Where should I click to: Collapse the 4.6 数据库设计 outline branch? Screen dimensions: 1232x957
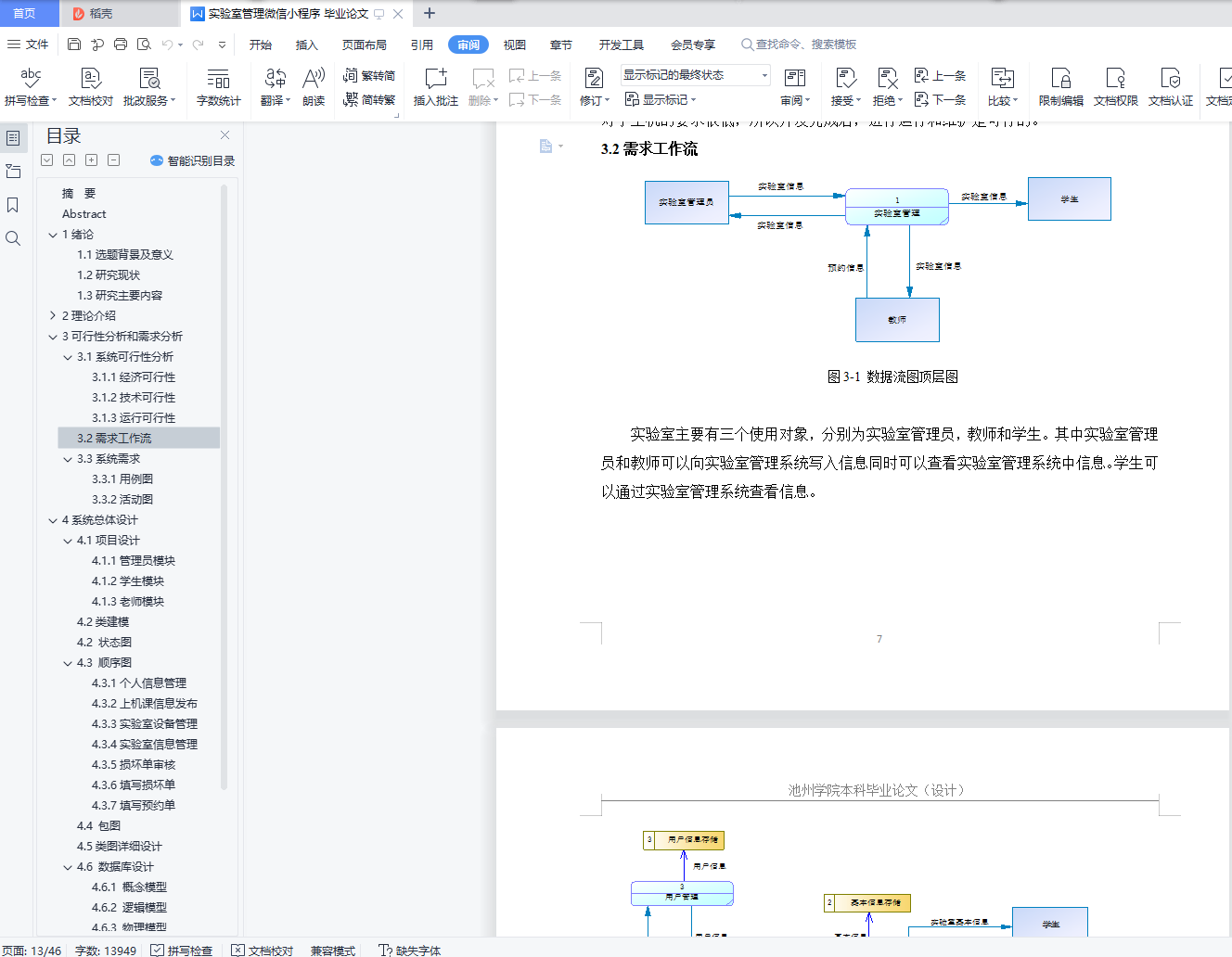click(x=68, y=867)
